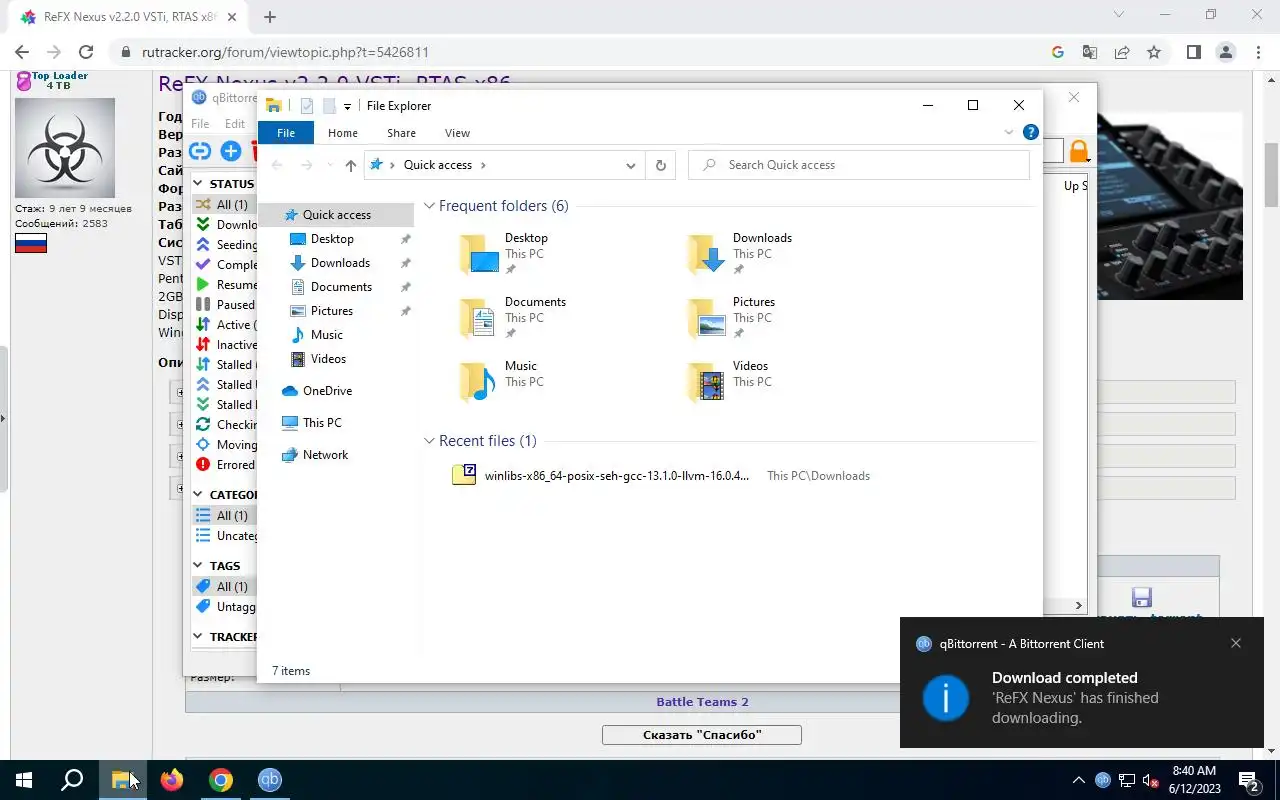Select Quick access in navigation pane
1280x800 pixels.
[336, 215]
